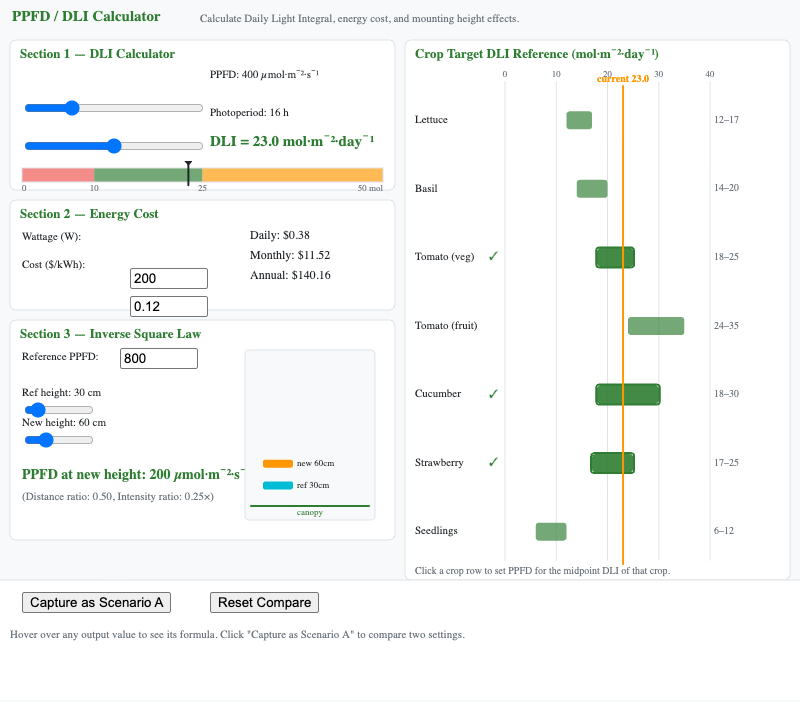Click the Section 3 — Inverse Square Law heading
Image resolution: width=800 pixels, height=702 pixels.
(x=110, y=334)
